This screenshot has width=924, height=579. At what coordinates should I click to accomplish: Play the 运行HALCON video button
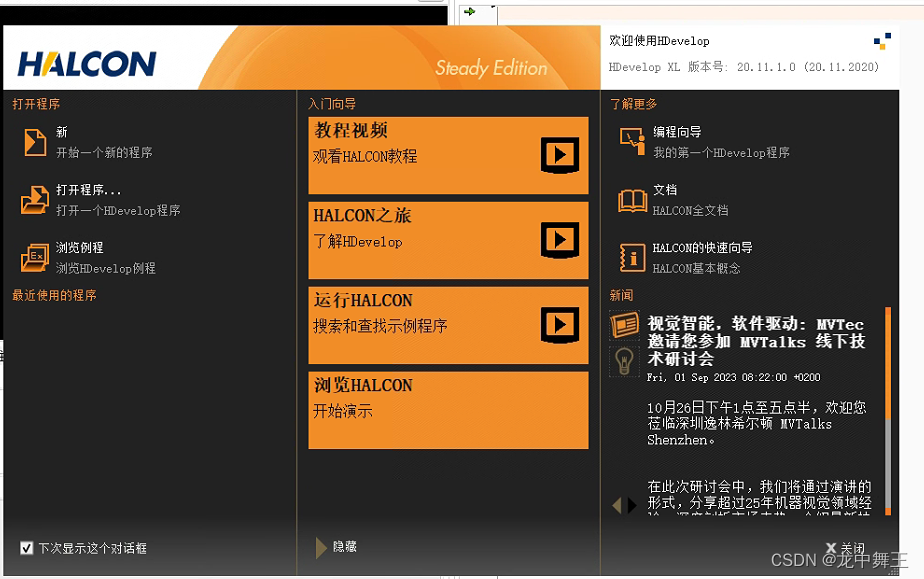click(560, 325)
